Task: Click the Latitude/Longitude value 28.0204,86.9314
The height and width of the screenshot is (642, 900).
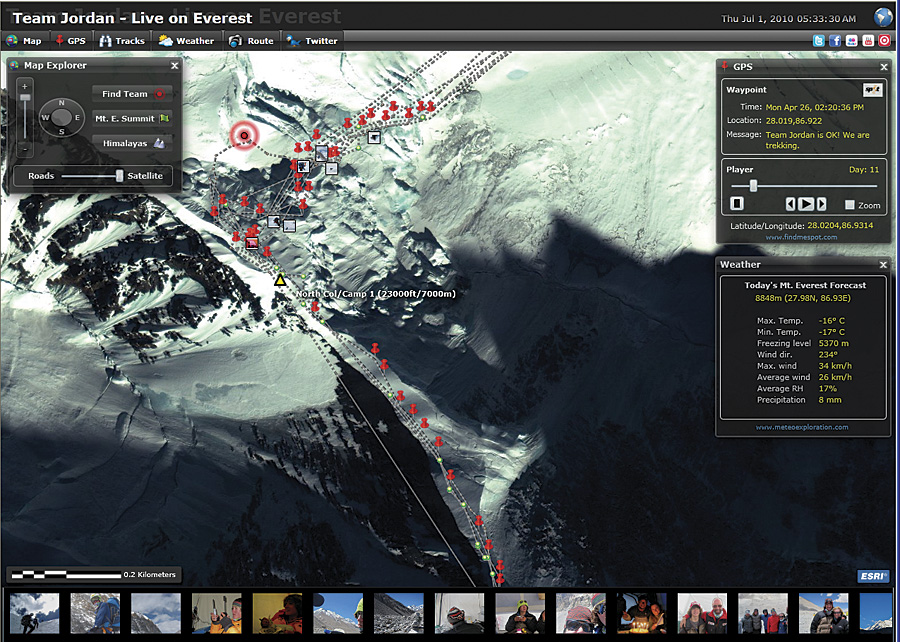Action: click(840, 225)
